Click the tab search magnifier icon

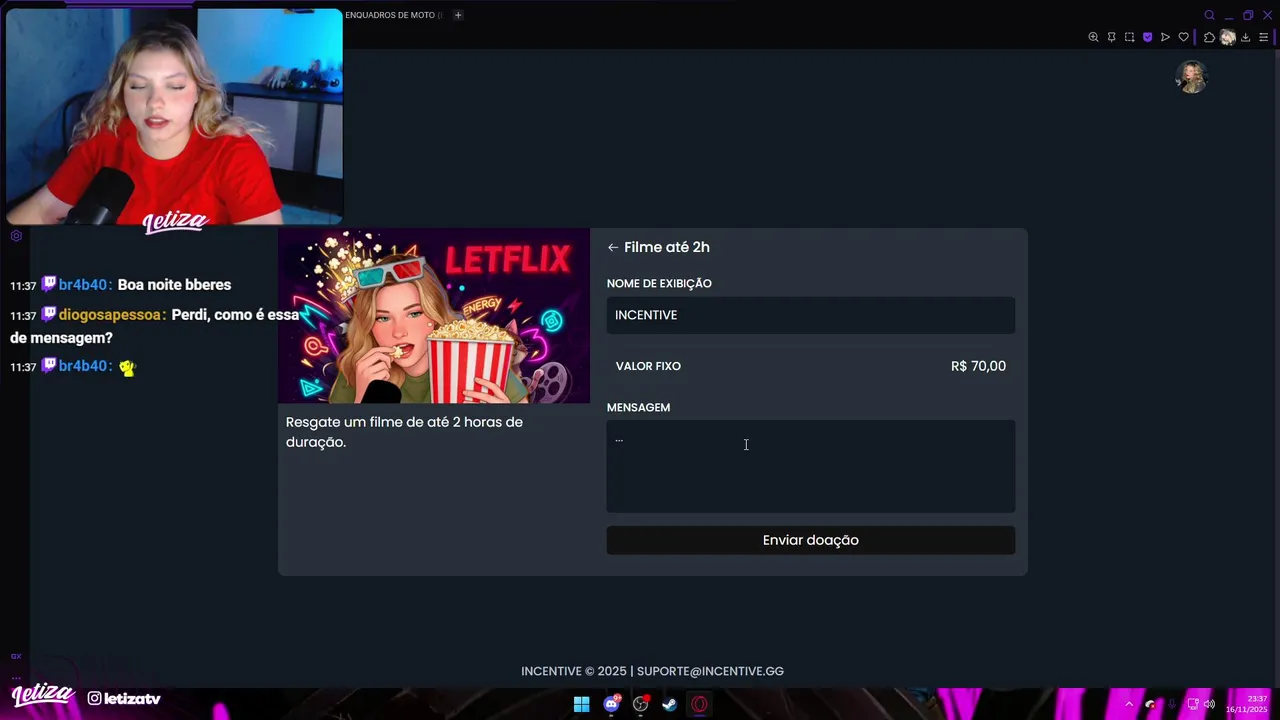(x=1209, y=15)
